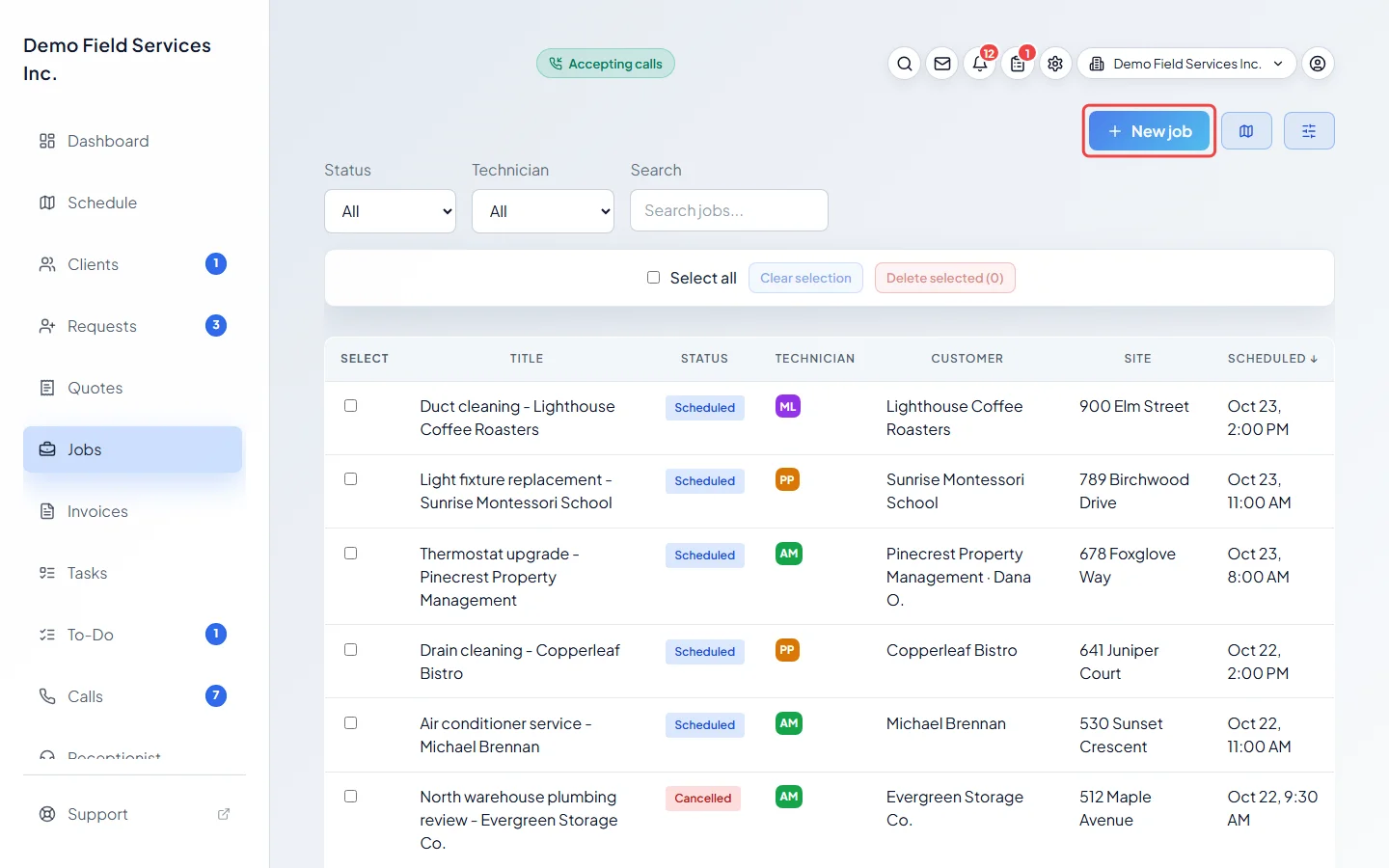Viewport: 1389px width, 868px height.
Task: Create a New job
Action: pyautogui.click(x=1149, y=131)
